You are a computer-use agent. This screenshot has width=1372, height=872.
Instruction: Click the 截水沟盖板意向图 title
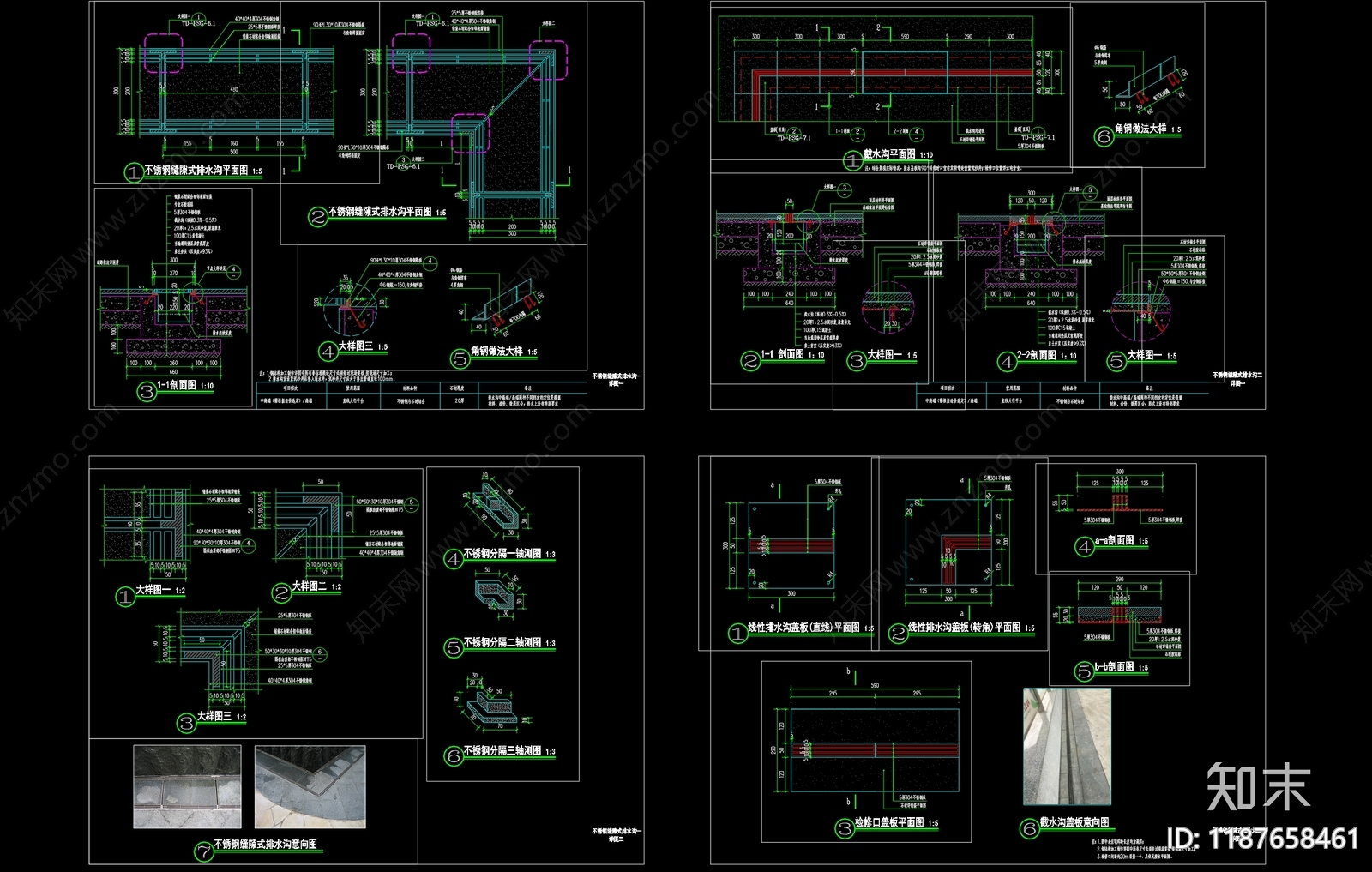[x=1063, y=824]
